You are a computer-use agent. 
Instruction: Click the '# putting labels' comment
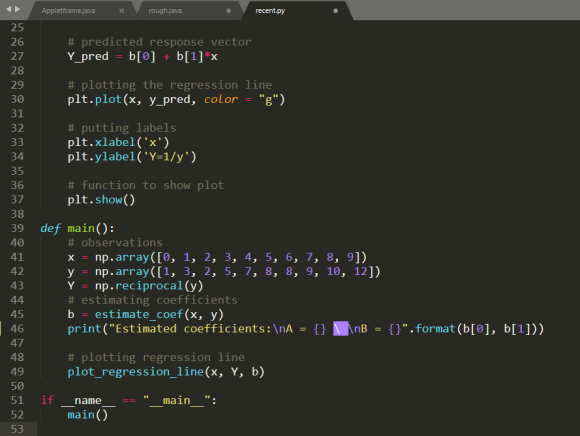point(122,128)
